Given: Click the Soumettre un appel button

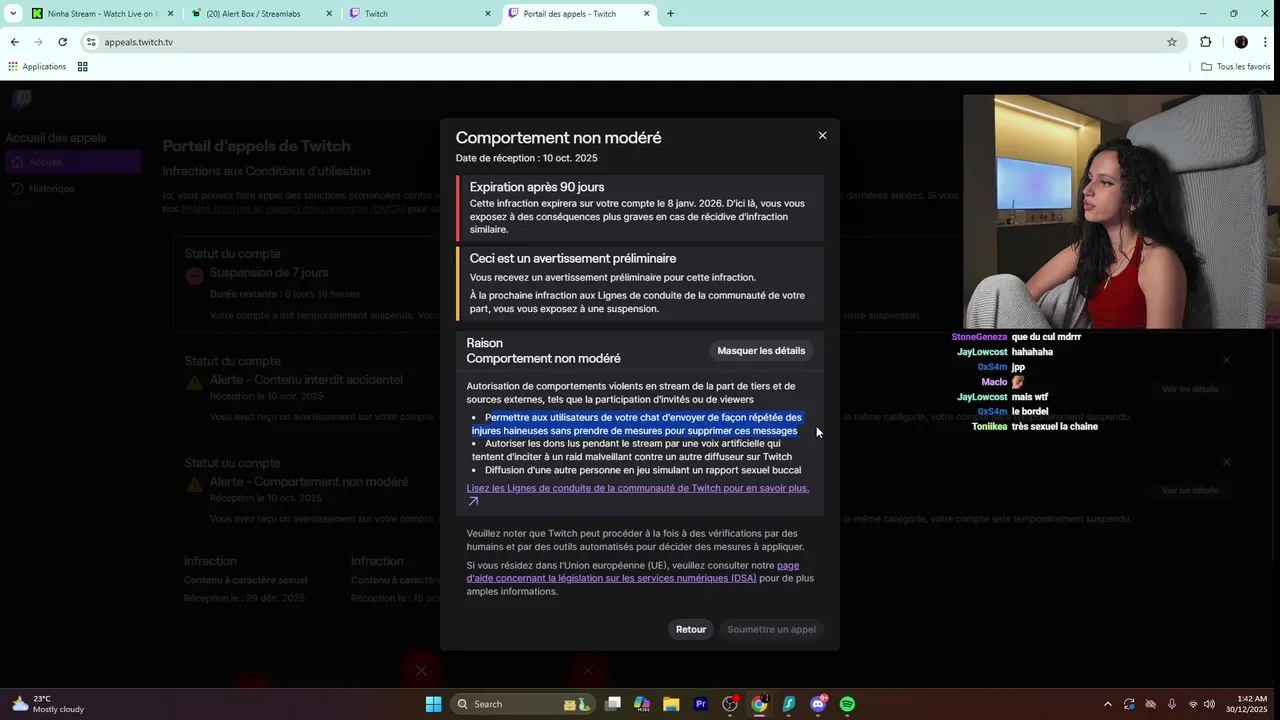Looking at the screenshot, I should tap(771, 629).
